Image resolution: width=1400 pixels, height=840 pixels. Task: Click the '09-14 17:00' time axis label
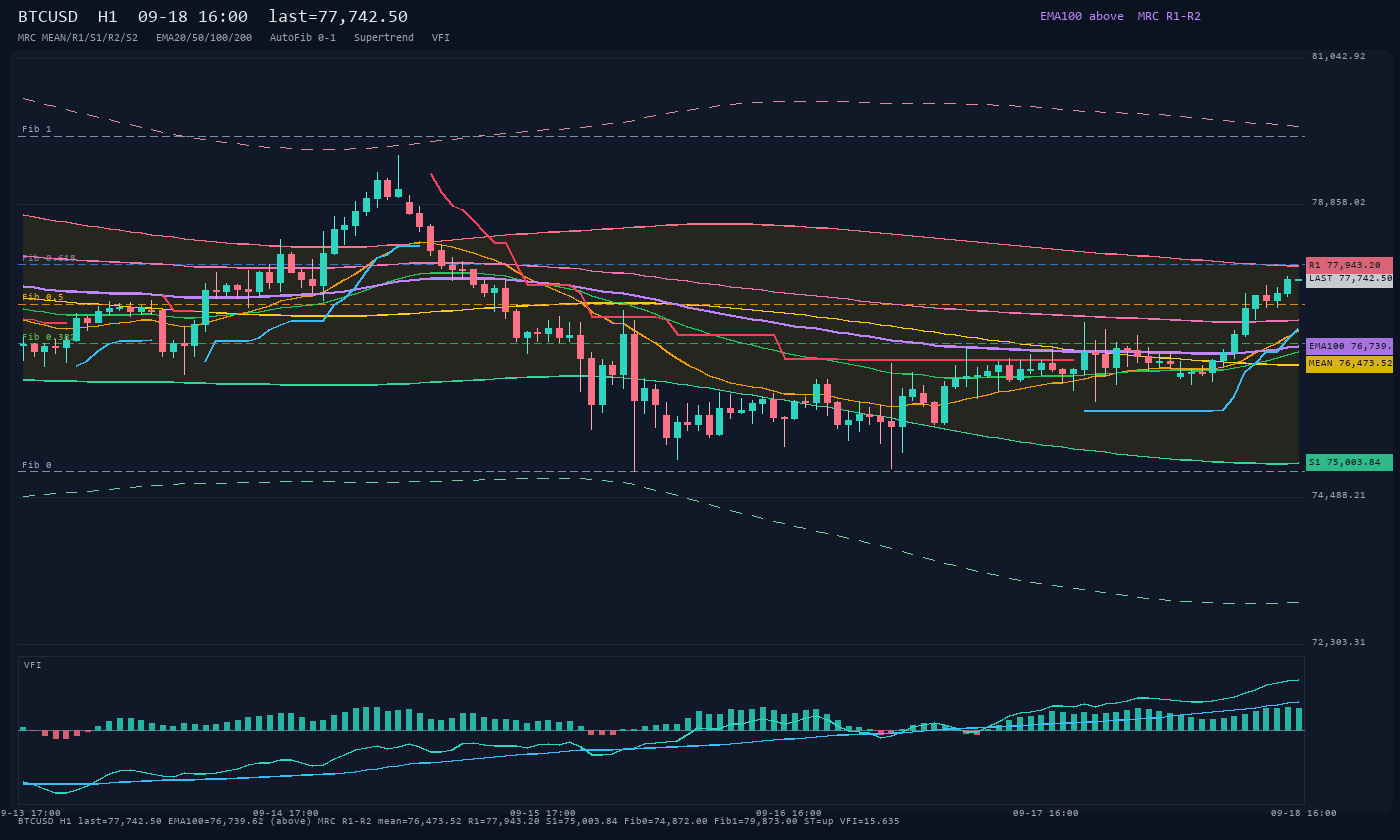click(x=286, y=813)
